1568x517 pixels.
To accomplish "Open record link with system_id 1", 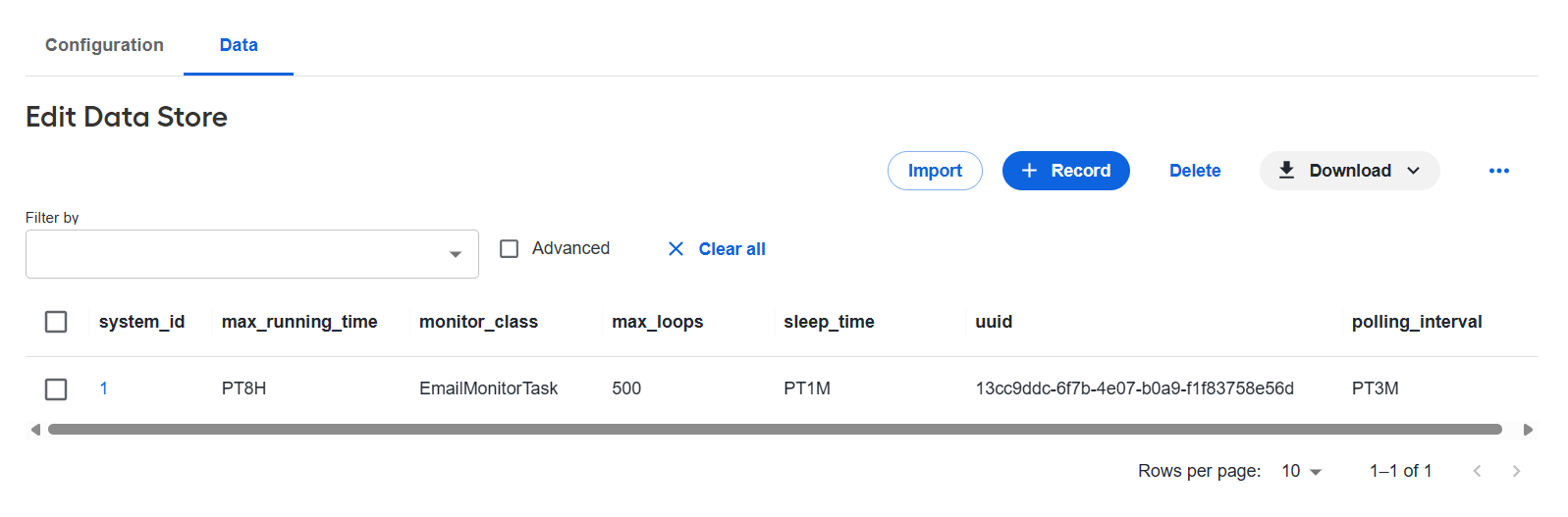I will click(x=103, y=388).
